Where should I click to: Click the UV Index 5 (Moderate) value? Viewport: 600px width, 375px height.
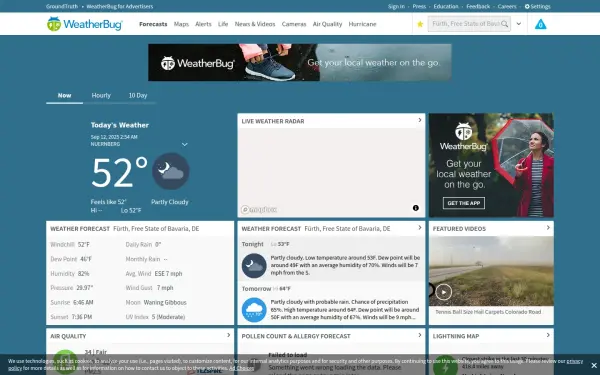click(x=168, y=317)
